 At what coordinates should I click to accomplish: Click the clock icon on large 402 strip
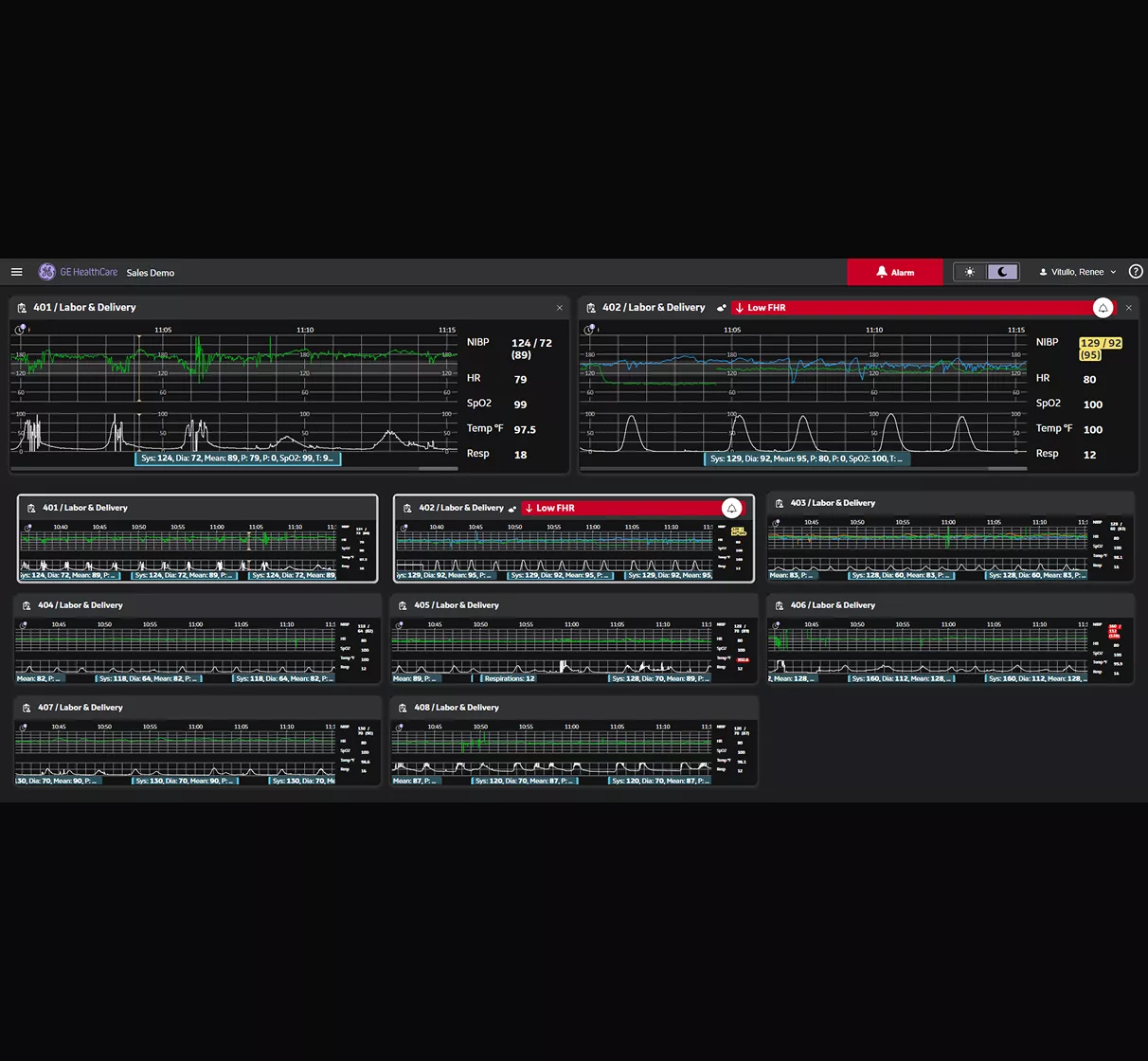click(589, 330)
